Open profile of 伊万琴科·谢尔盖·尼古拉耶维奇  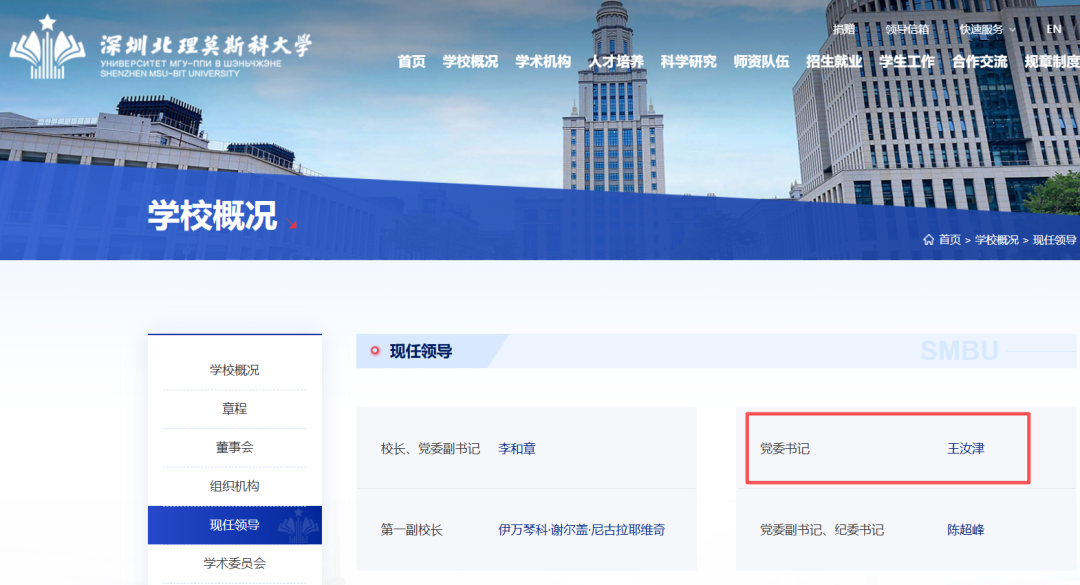581,530
